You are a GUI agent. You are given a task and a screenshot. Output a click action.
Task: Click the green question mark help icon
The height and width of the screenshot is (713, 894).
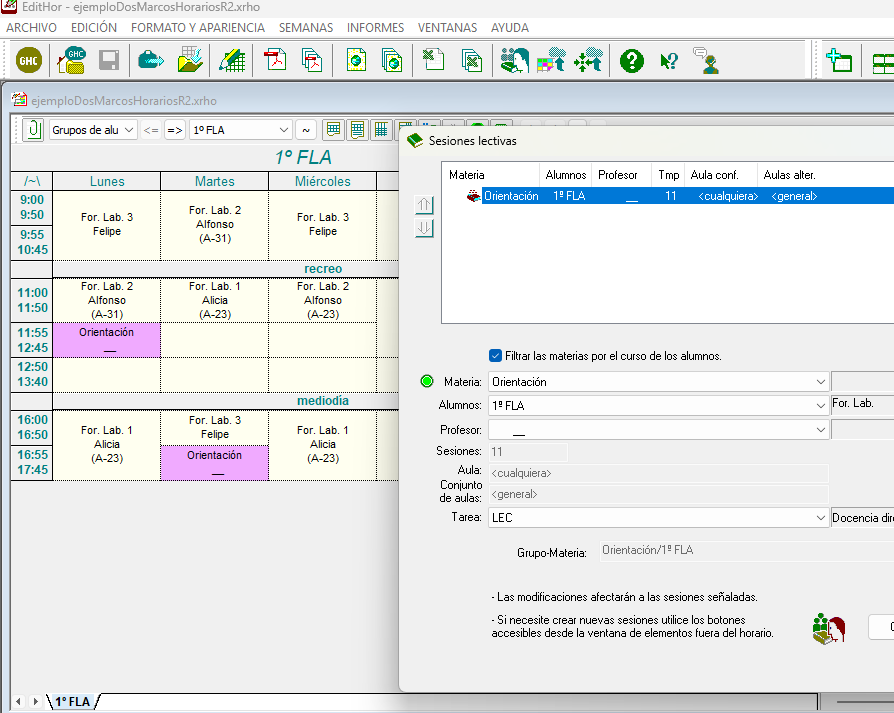tap(632, 60)
